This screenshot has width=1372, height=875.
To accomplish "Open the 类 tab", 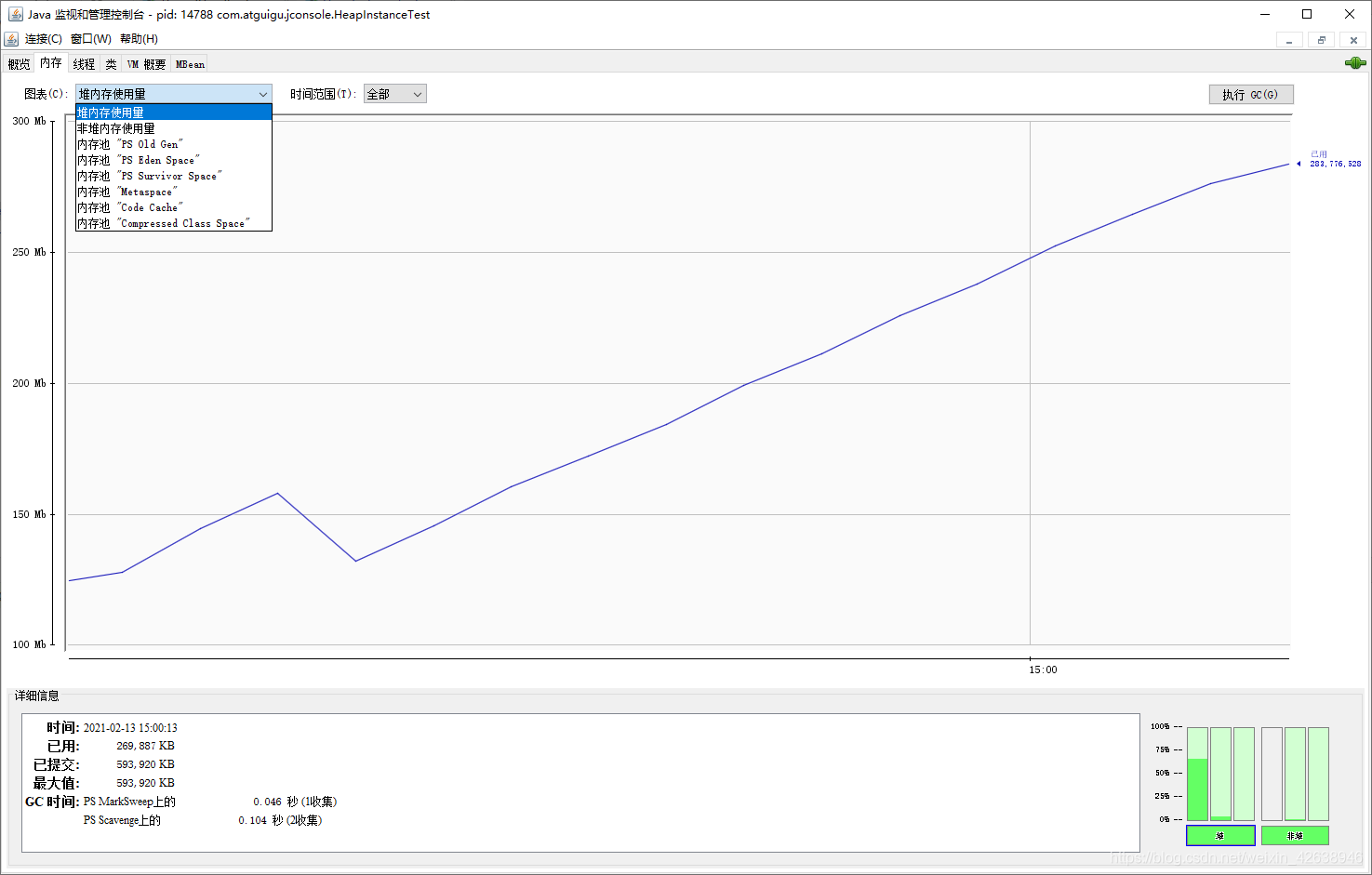I will tap(111, 64).
